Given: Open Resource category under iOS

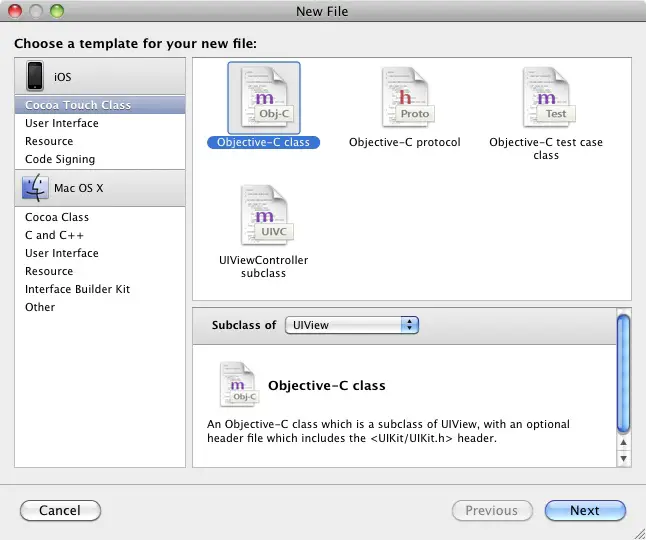Looking at the screenshot, I should [49, 141].
